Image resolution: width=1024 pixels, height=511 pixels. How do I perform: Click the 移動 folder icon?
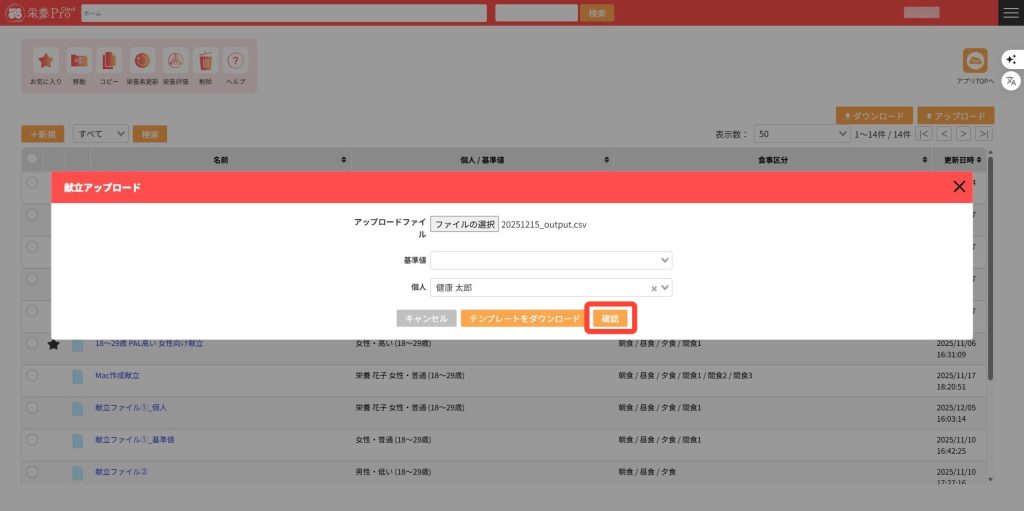(x=79, y=61)
